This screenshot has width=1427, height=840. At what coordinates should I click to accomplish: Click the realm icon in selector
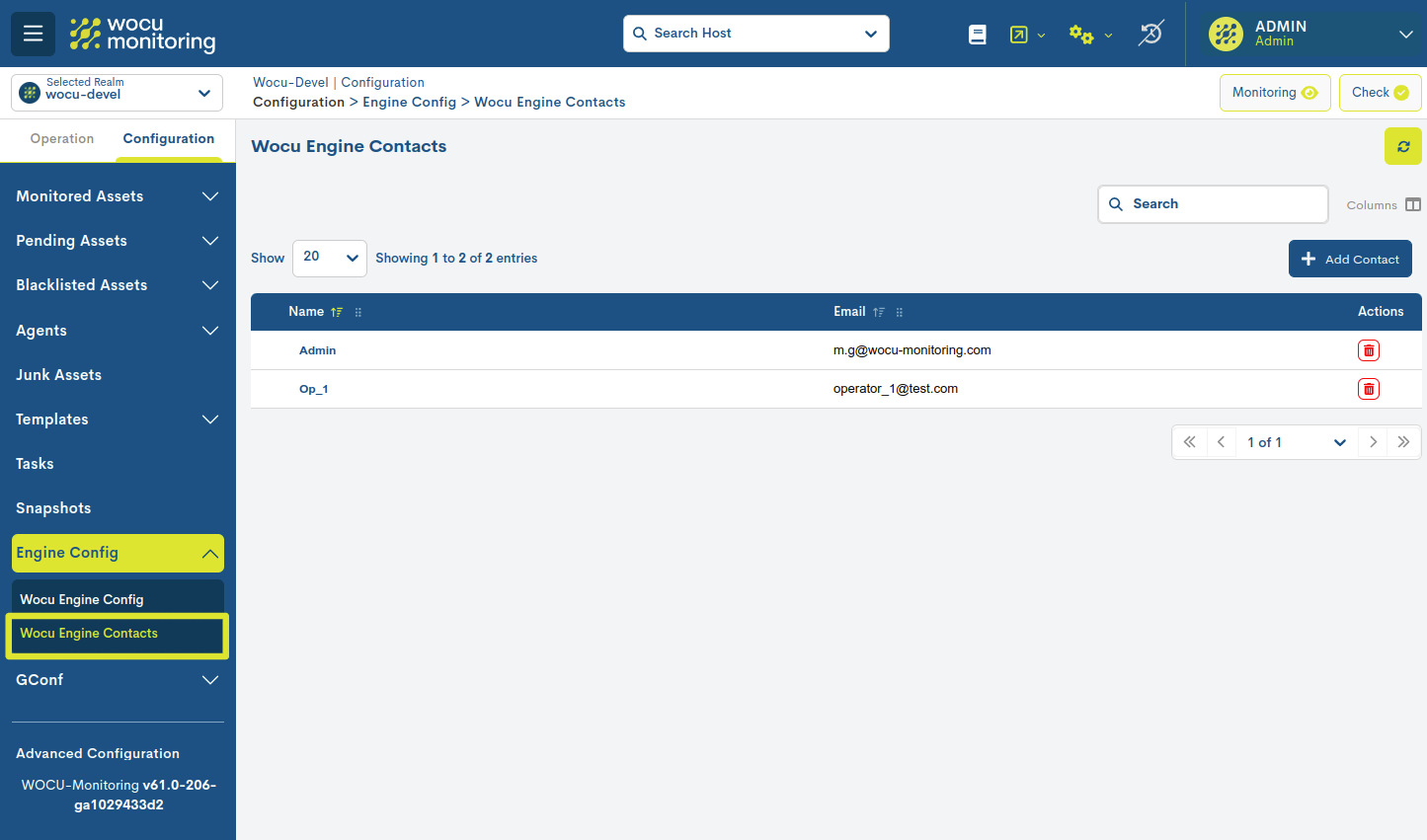[30, 93]
